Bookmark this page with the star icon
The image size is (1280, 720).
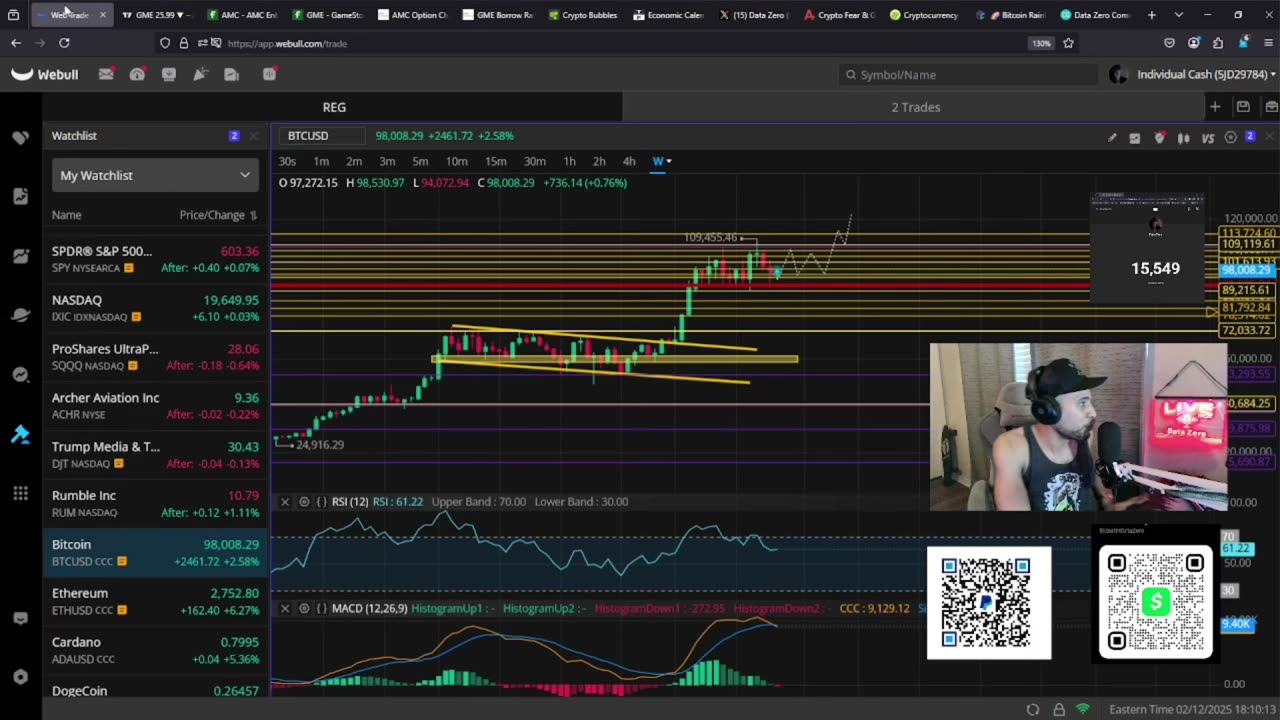tap(1068, 43)
